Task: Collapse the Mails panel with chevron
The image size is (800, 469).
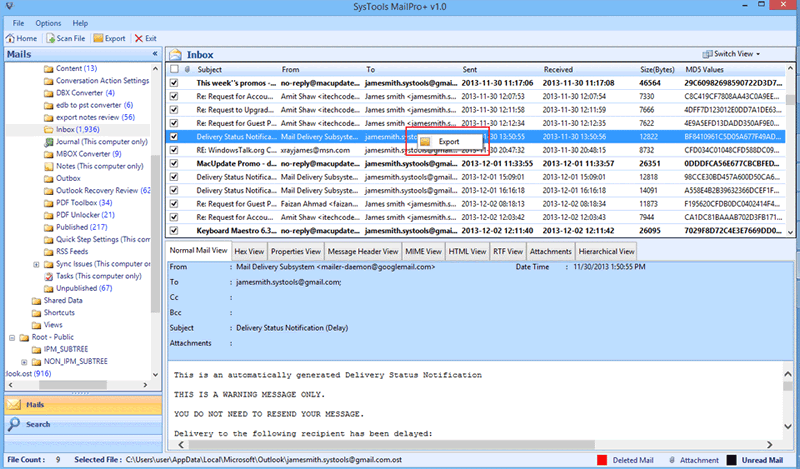Action: (x=155, y=54)
